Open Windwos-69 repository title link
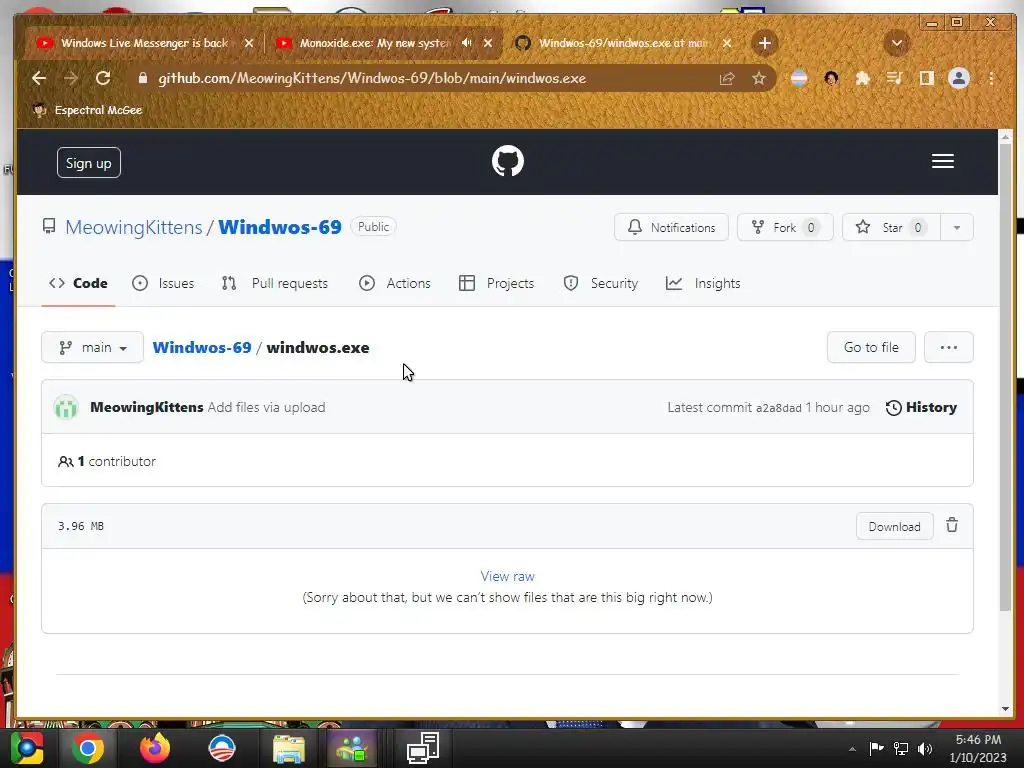 coord(280,227)
